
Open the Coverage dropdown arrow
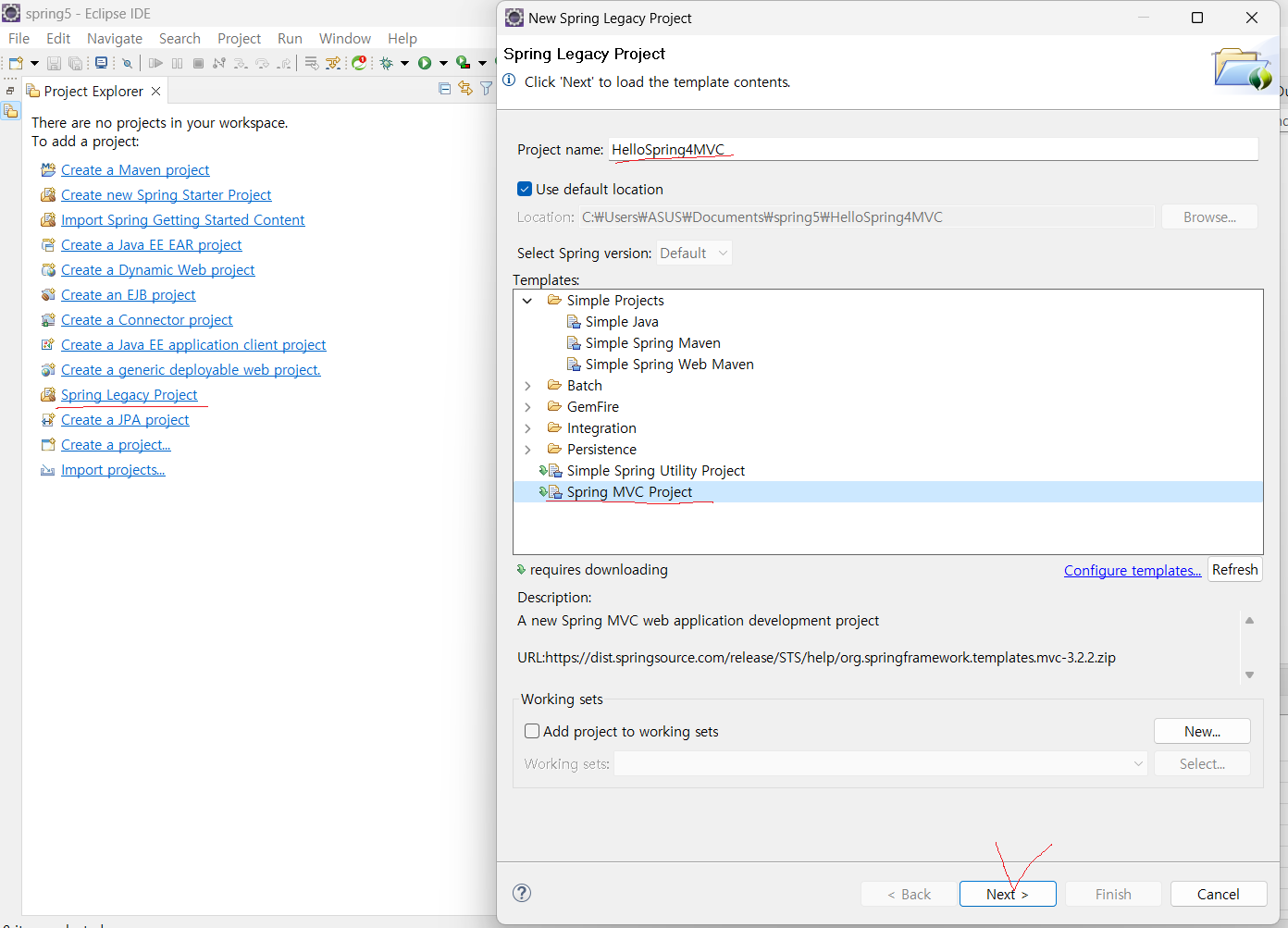(x=482, y=63)
